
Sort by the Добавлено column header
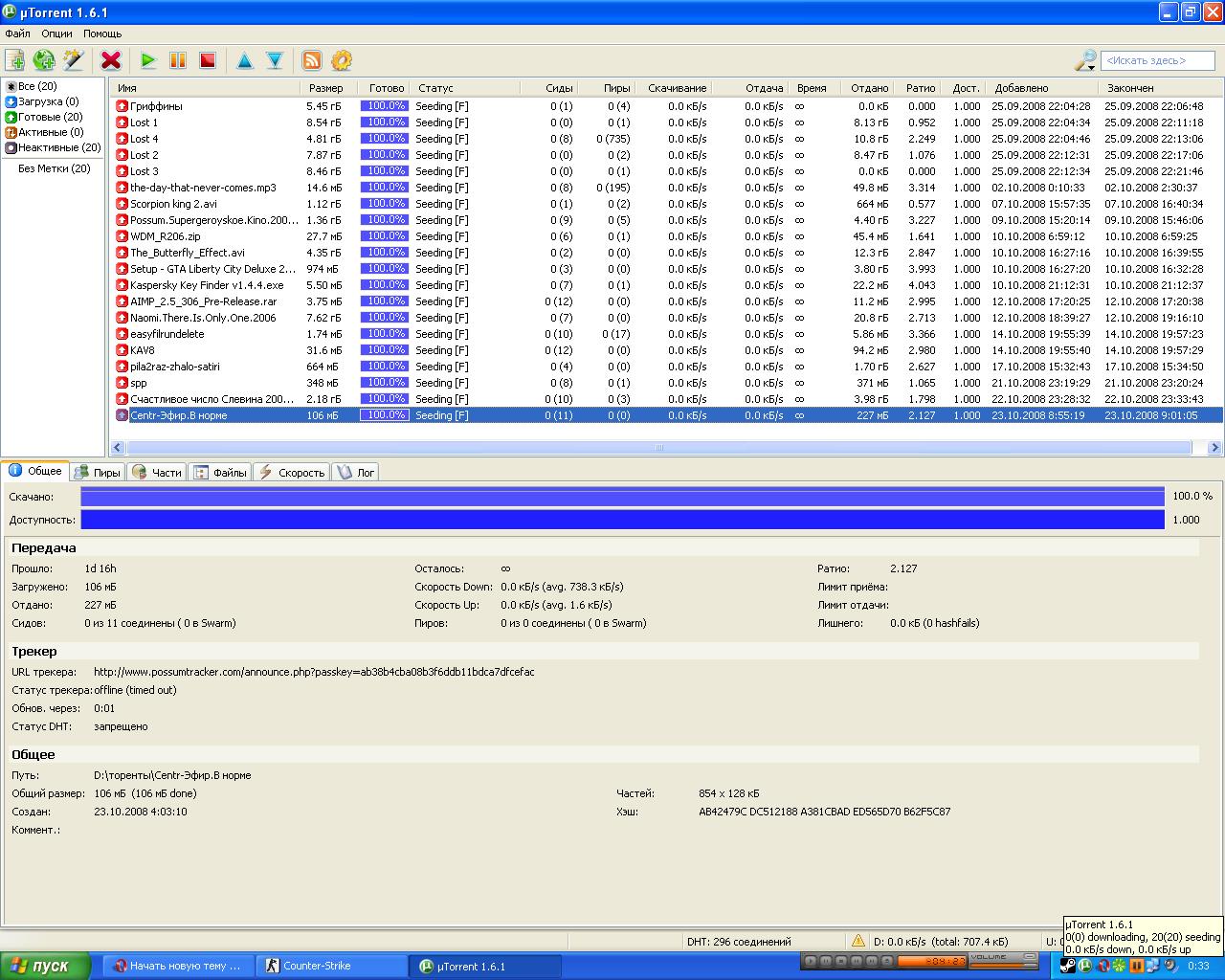[x=1043, y=88]
